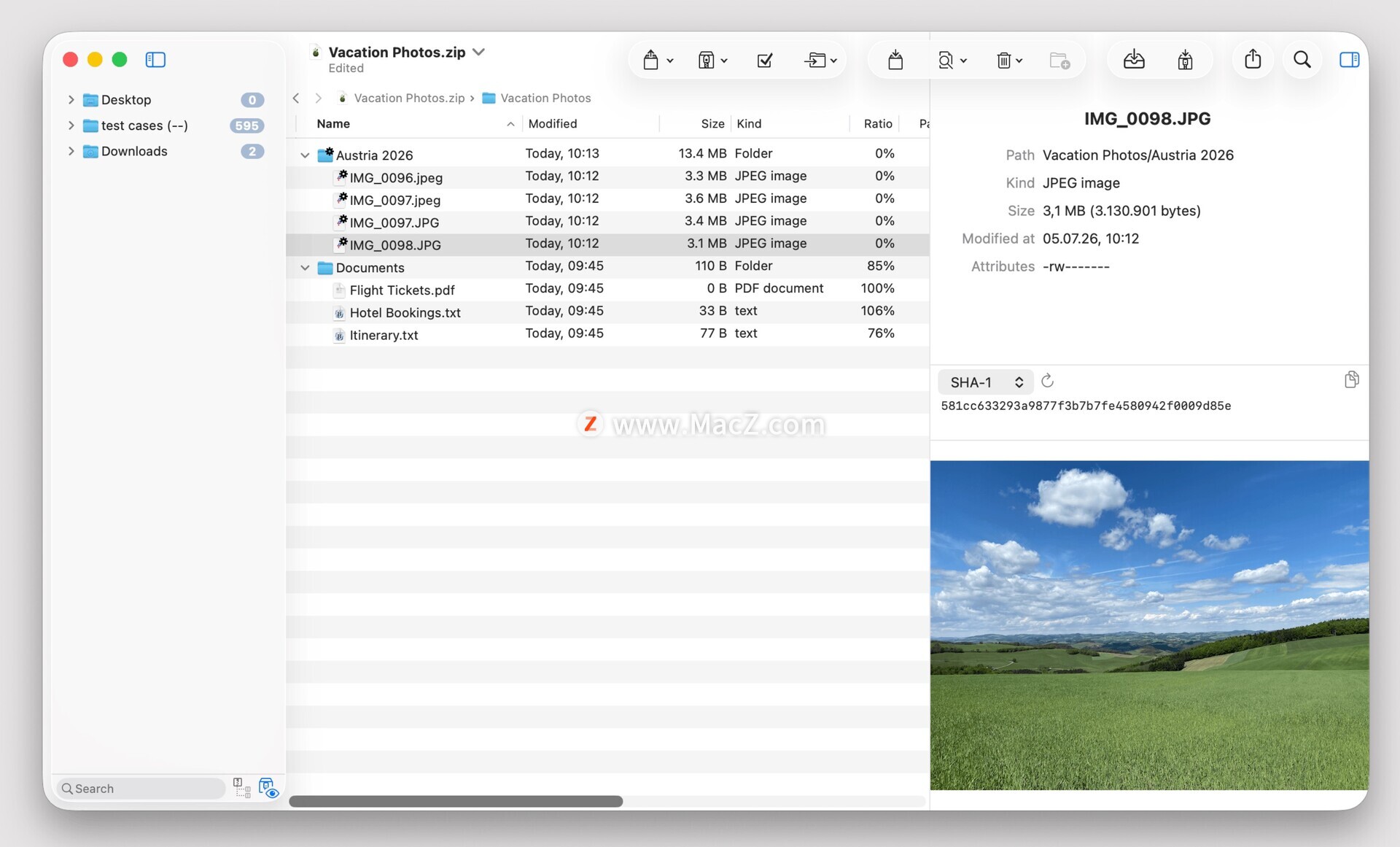Open the Move icon dropdown arrow

point(833,61)
